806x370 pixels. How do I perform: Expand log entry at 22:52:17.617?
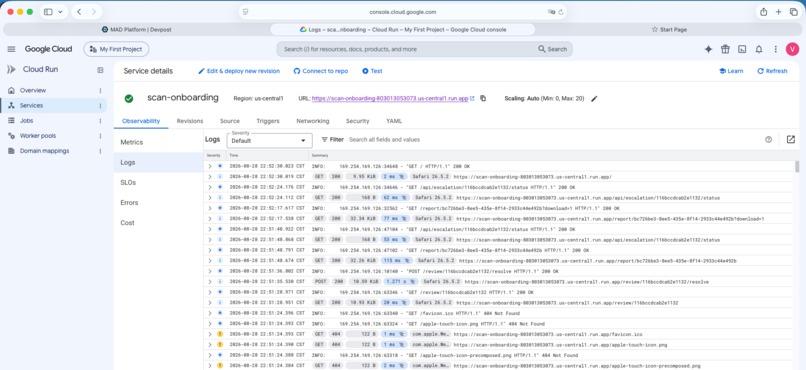pyautogui.click(x=210, y=209)
